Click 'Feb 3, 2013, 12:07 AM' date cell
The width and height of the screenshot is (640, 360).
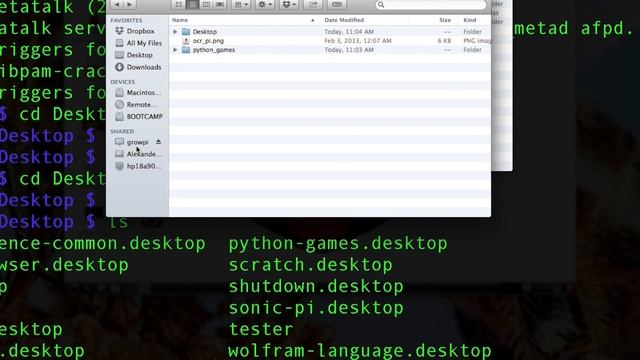coord(358,41)
